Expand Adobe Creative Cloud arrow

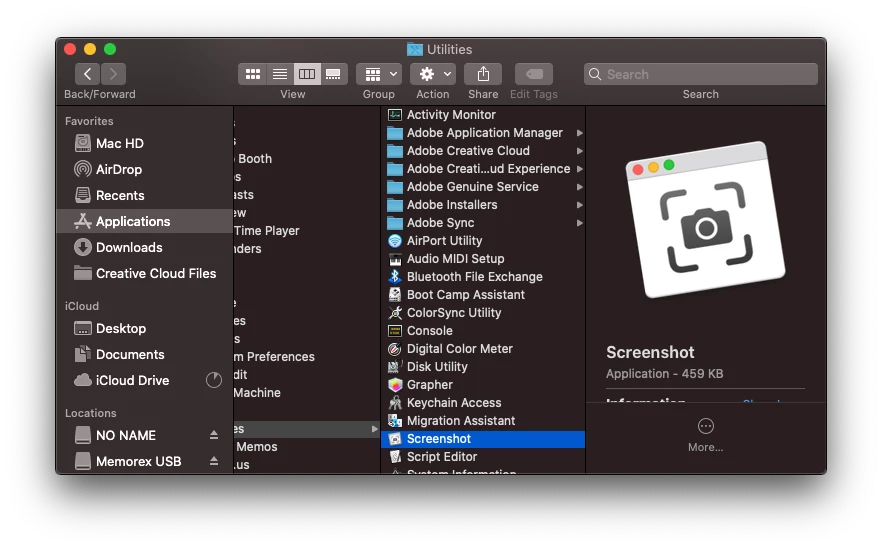[579, 151]
